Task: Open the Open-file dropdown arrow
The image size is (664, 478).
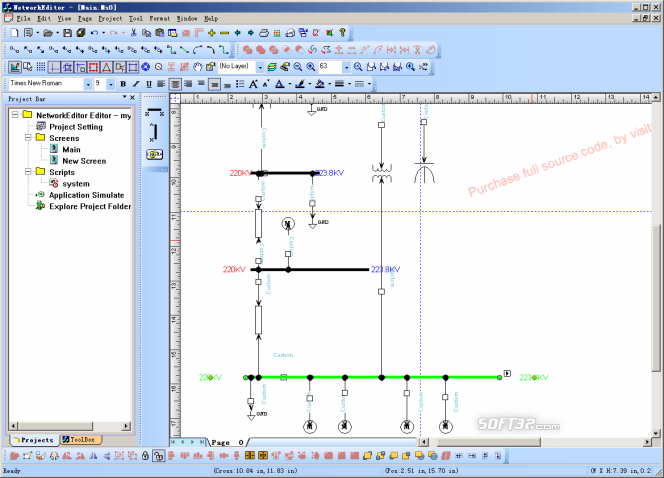Action: pos(57,33)
